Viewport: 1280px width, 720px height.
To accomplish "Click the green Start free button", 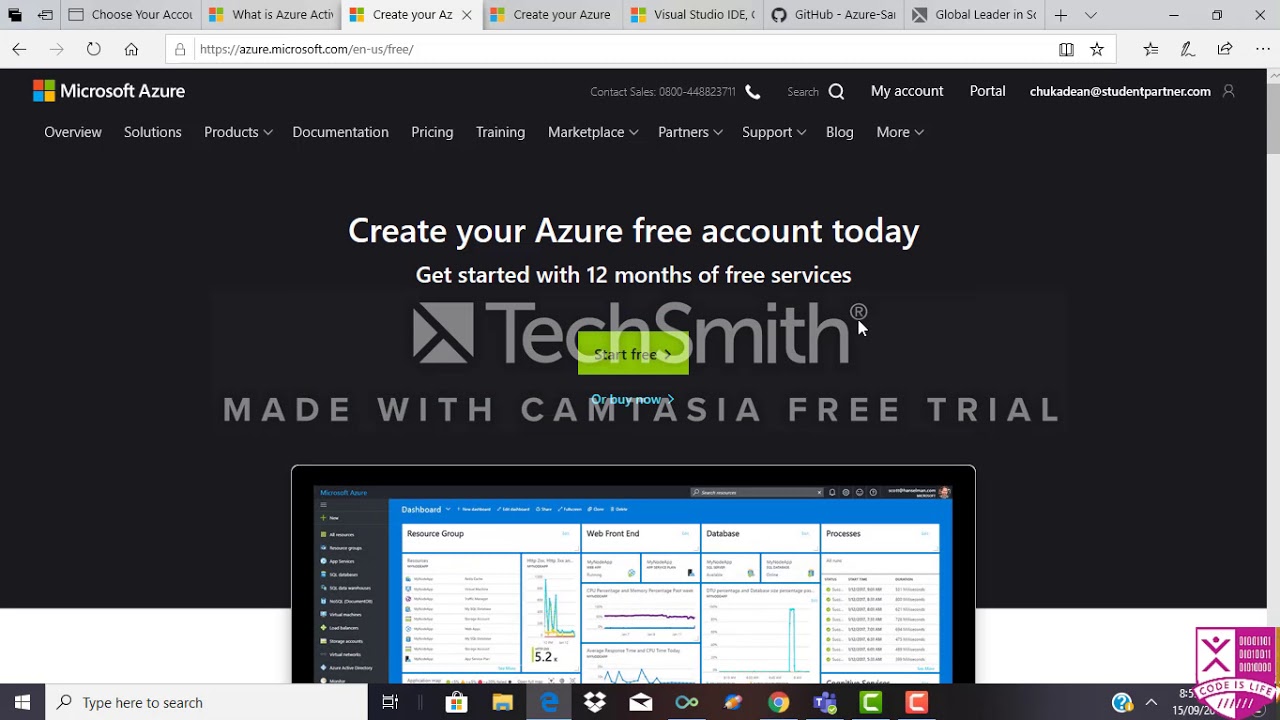I will click(x=633, y=354).
